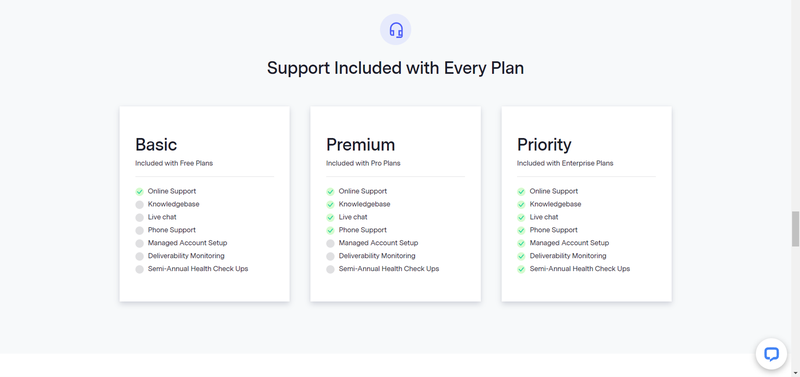Click scrollbar down arrow at bottom
This screenshot has width=800, height=377.
click(x=795, y=372)
